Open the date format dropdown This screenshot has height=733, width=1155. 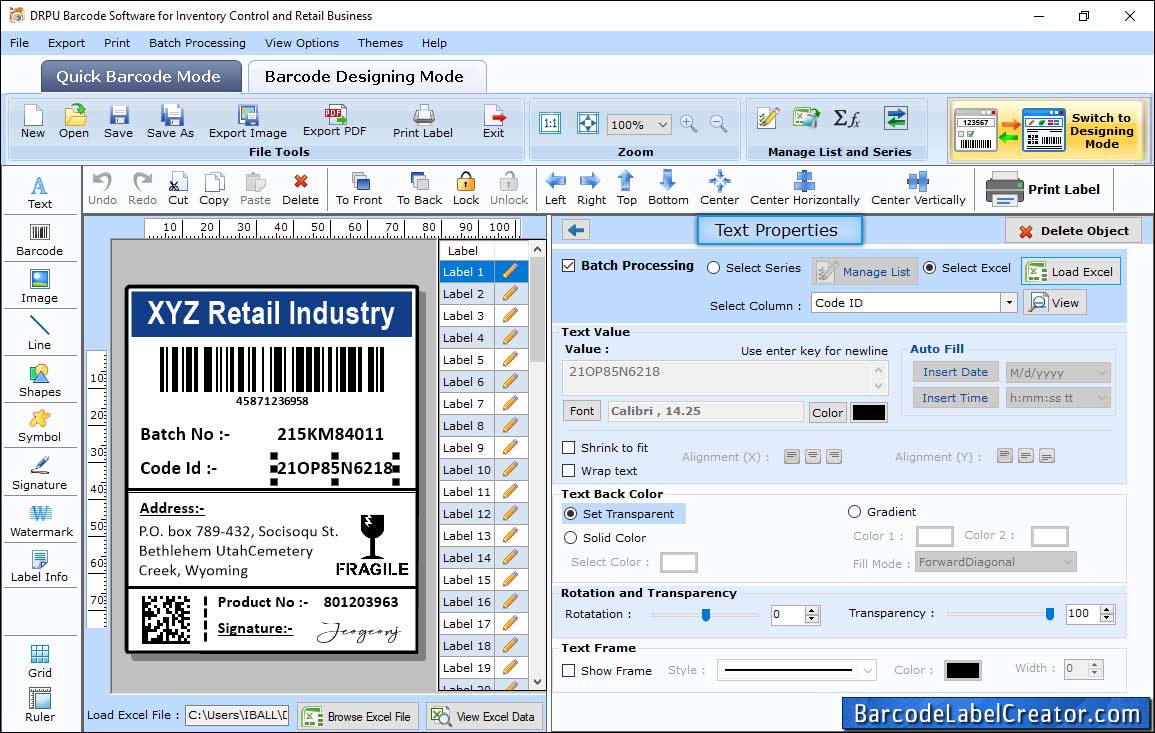1101,373
